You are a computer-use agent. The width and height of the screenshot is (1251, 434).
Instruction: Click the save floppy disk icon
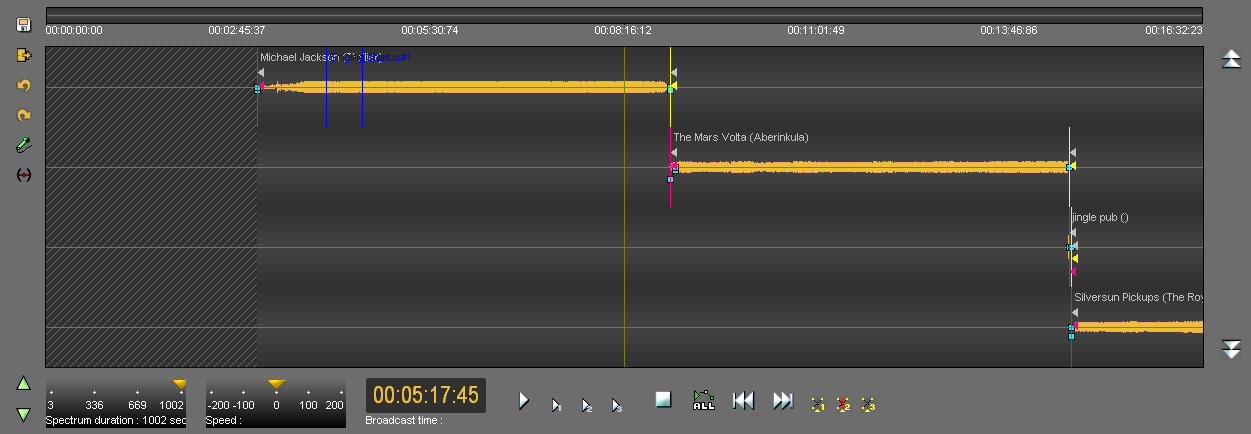(24, 24)
